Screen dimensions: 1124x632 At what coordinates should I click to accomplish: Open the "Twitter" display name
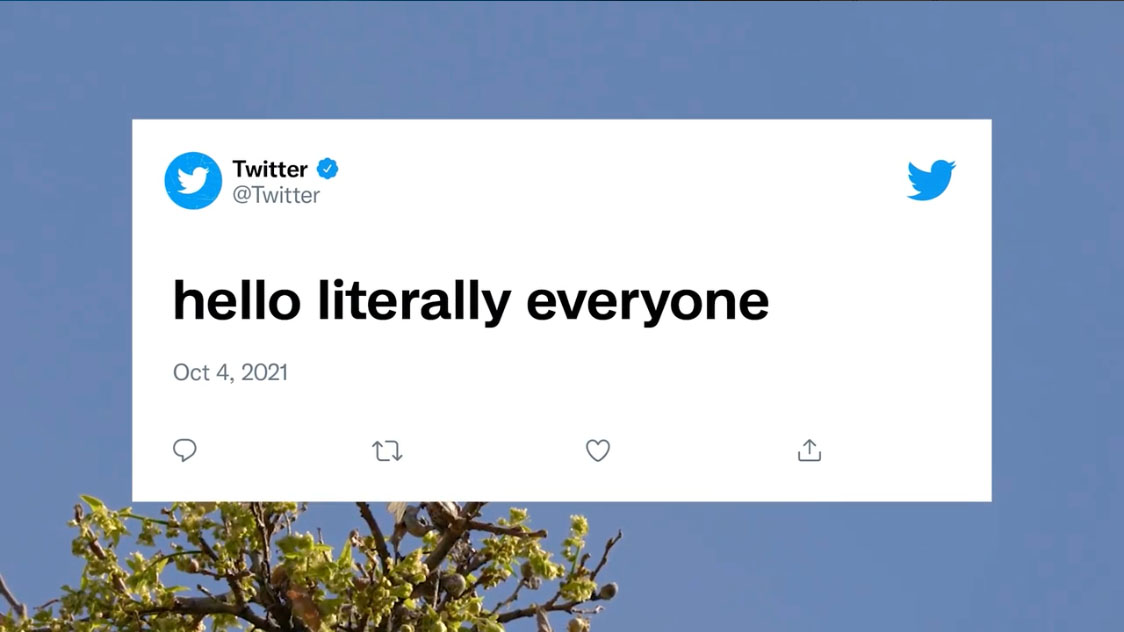pos(270,169)
